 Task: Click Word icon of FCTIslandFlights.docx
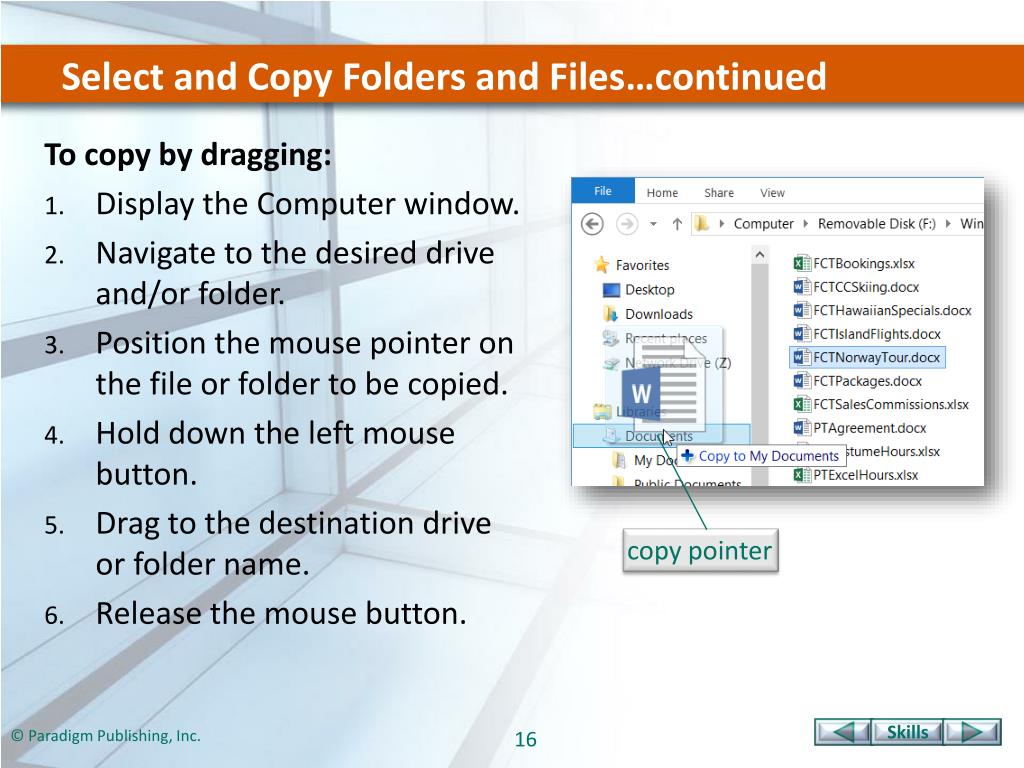[x=802, y=334]
